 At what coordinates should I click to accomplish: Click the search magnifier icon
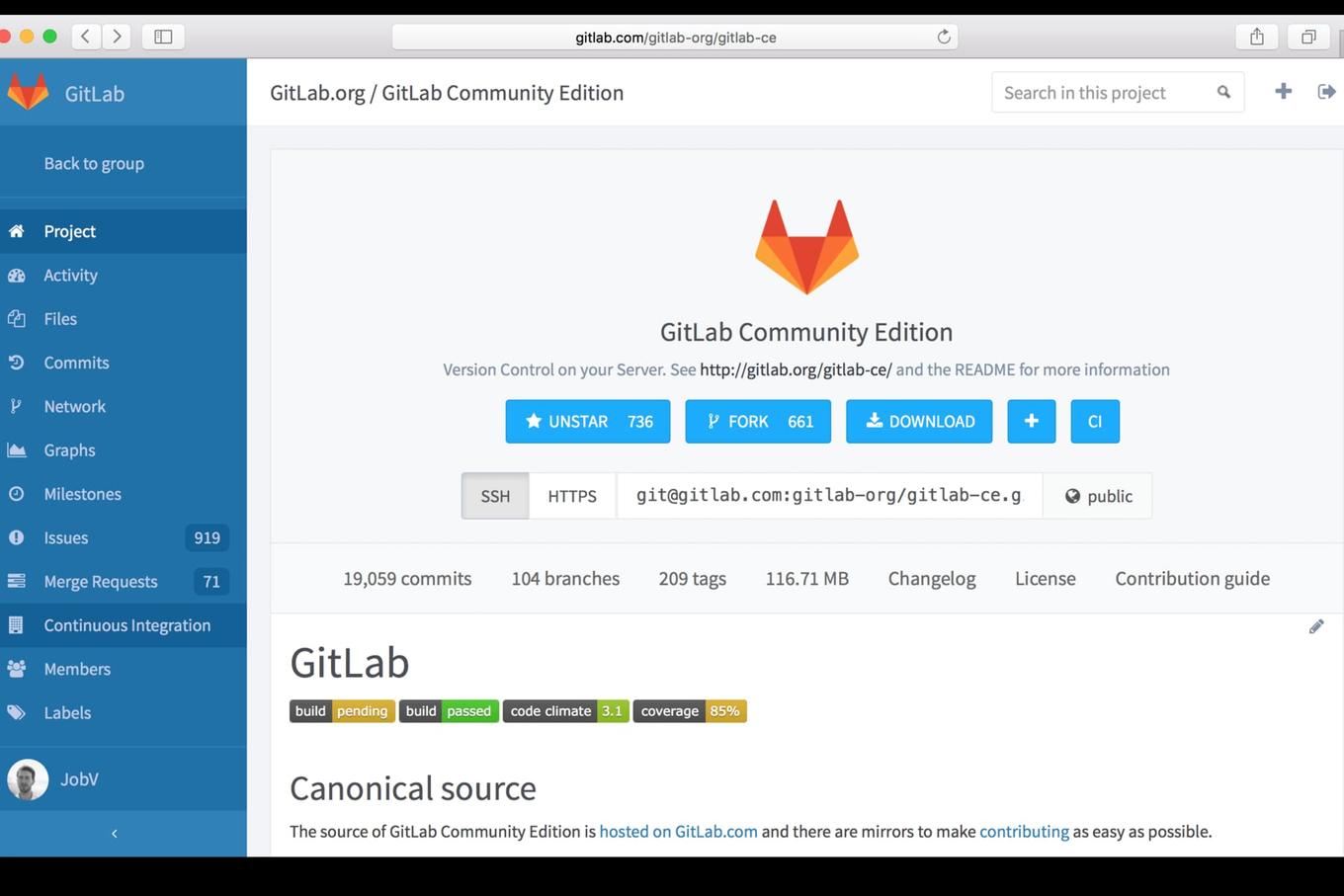1223,92
